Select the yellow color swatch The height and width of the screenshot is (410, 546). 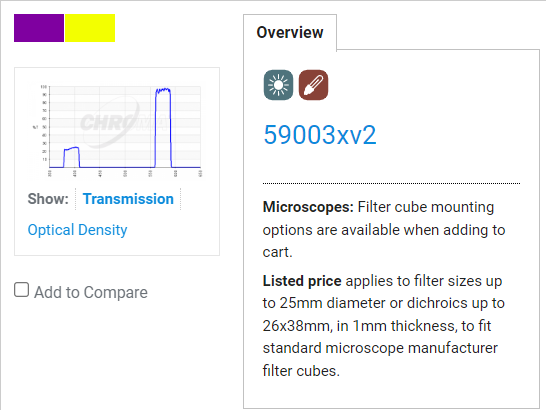90,28
